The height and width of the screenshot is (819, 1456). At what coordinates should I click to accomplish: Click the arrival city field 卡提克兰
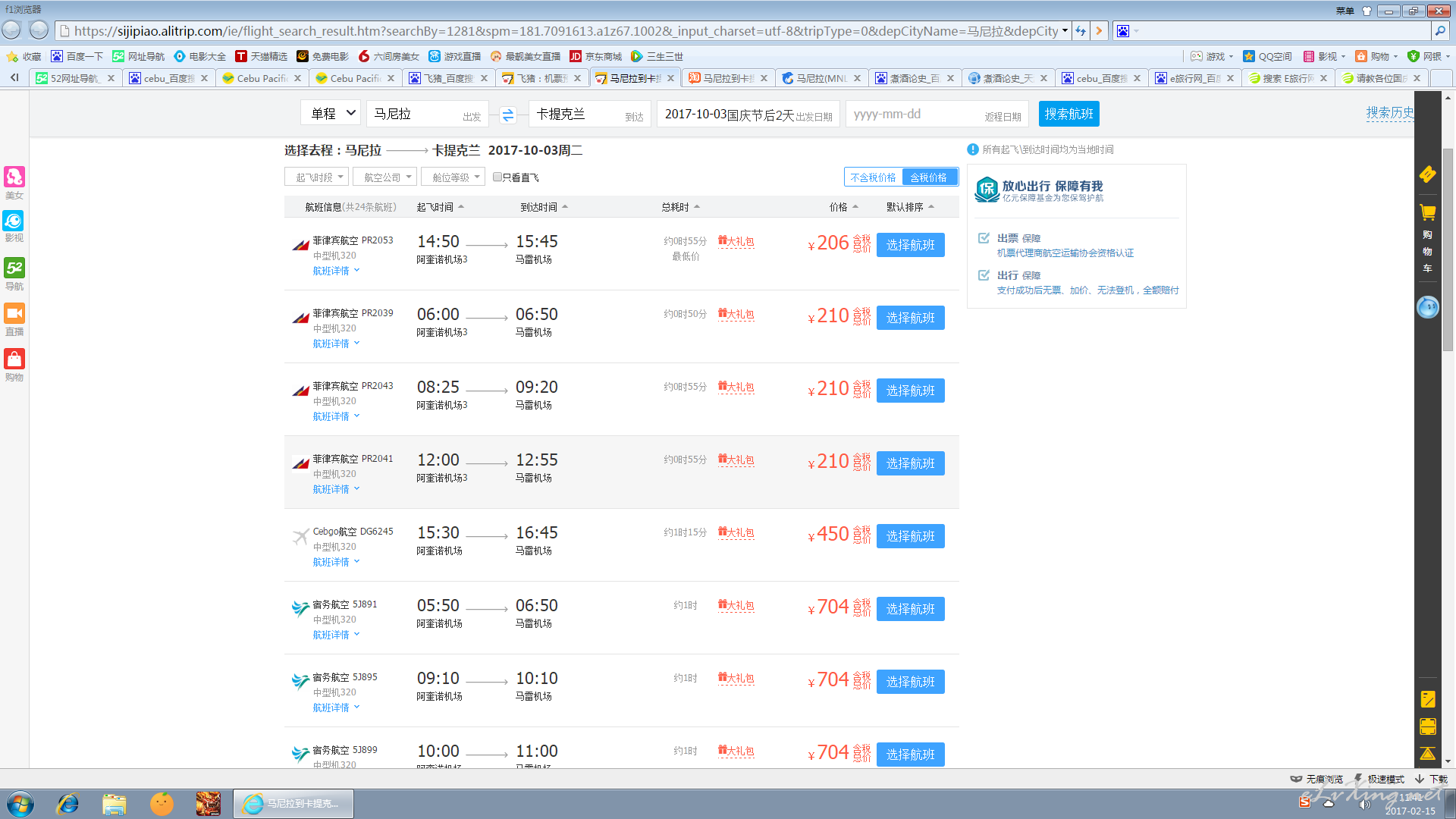coord(590,114)
